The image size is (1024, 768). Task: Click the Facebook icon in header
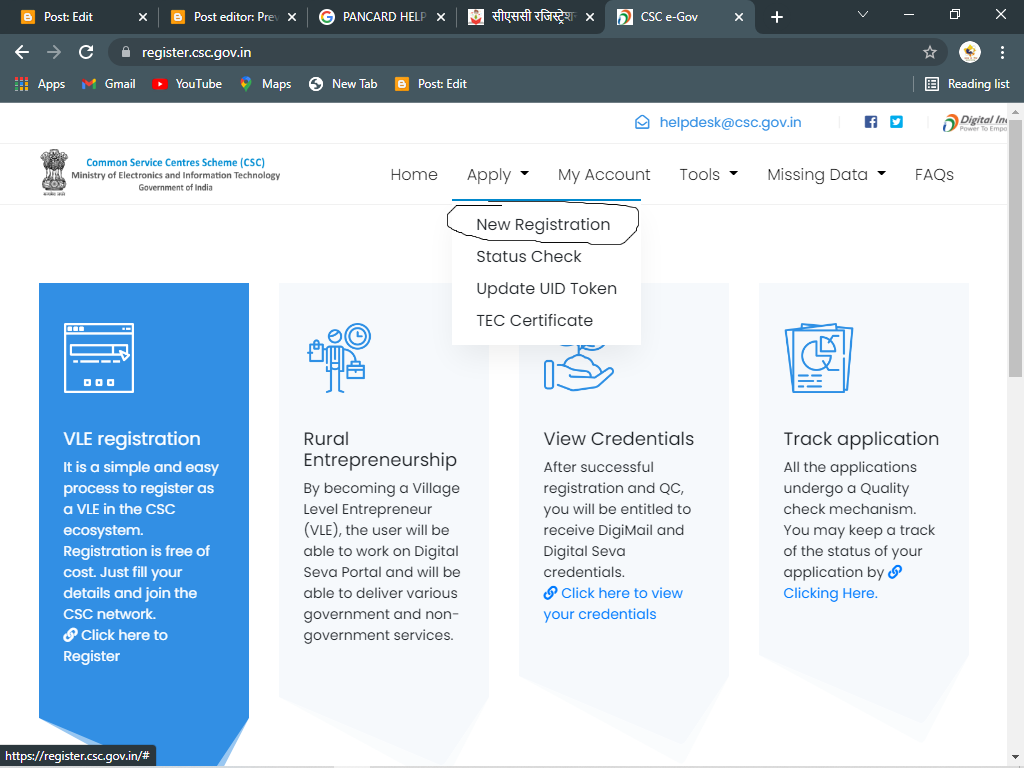pyautogui.click(x=871, y=122)
